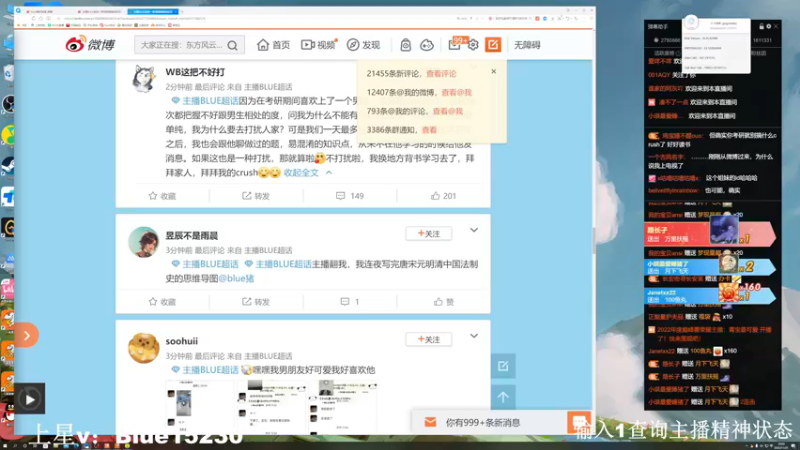Open the 视频 video tab
Viewport: 800px width, 450px height.
317,45
